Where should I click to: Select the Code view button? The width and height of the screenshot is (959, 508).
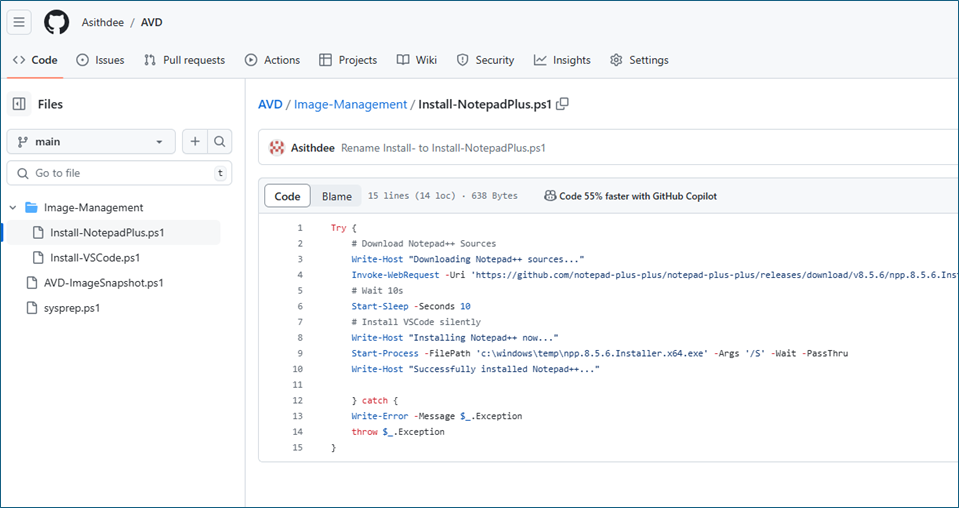[287, 196]
